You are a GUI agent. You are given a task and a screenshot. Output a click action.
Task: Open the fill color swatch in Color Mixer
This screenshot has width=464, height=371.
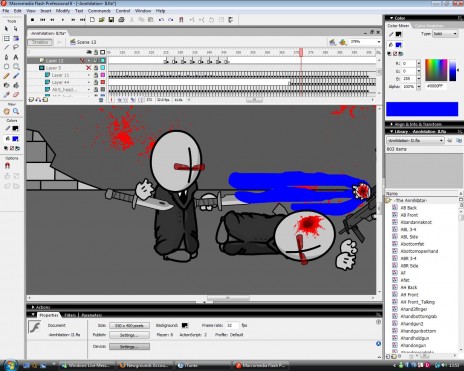coord(398,45)
